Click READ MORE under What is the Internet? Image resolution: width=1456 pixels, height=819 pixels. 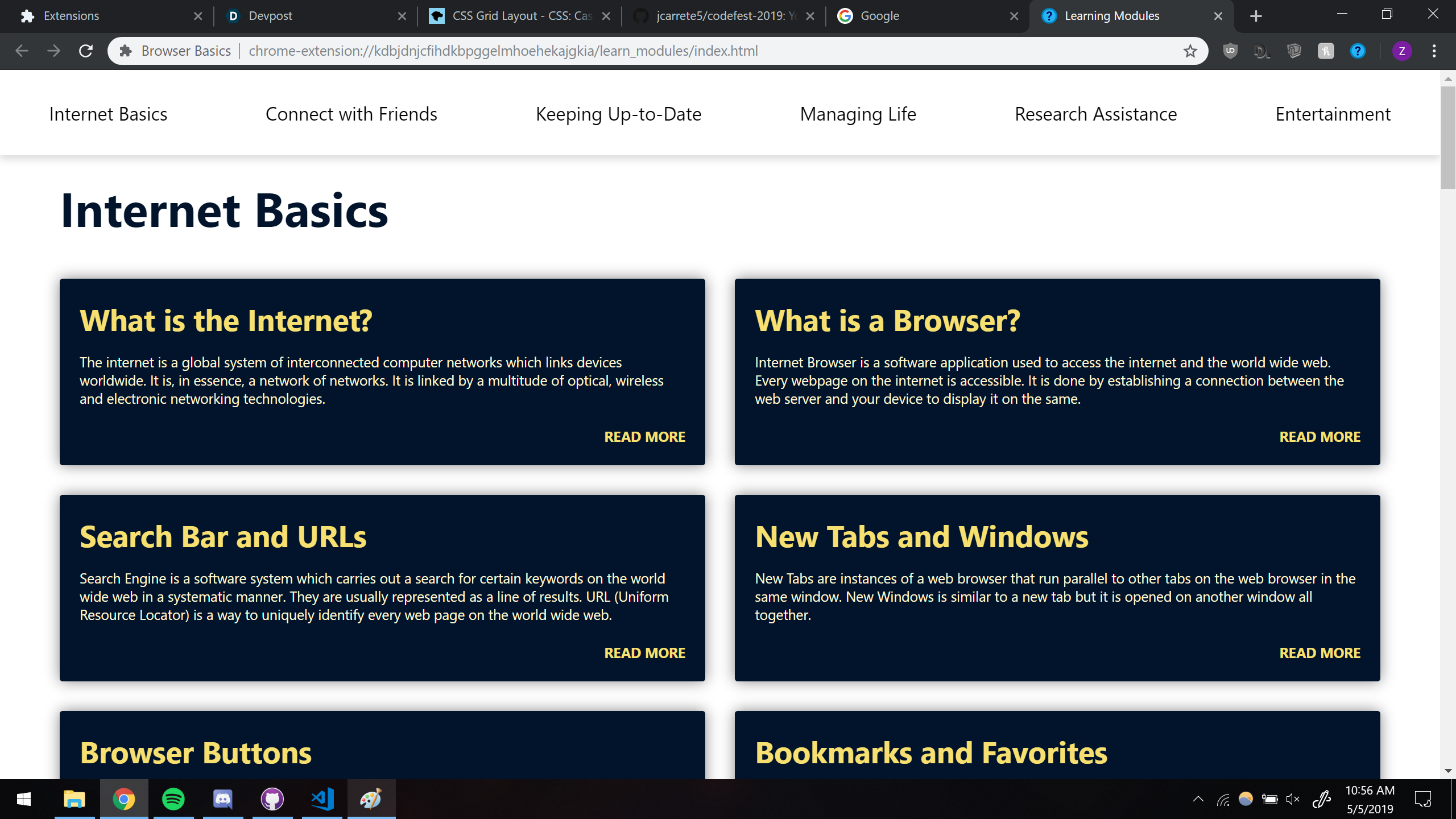click(644, 437)
